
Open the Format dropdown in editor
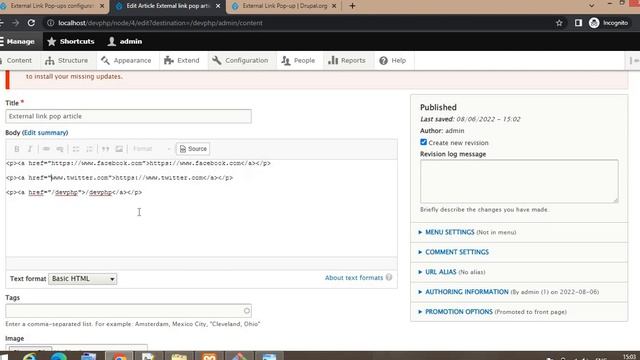pos(151,149)
